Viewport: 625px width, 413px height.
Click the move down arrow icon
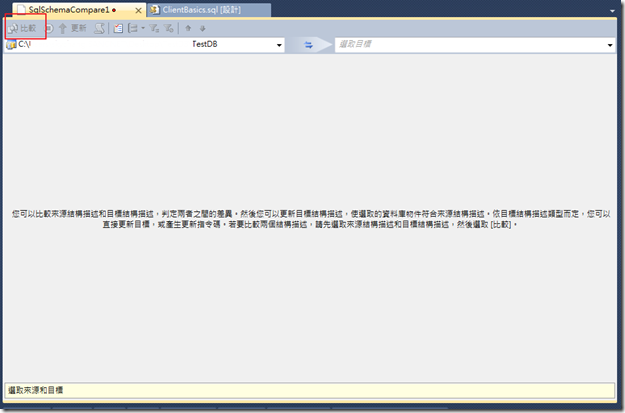(x=202, y=28)
